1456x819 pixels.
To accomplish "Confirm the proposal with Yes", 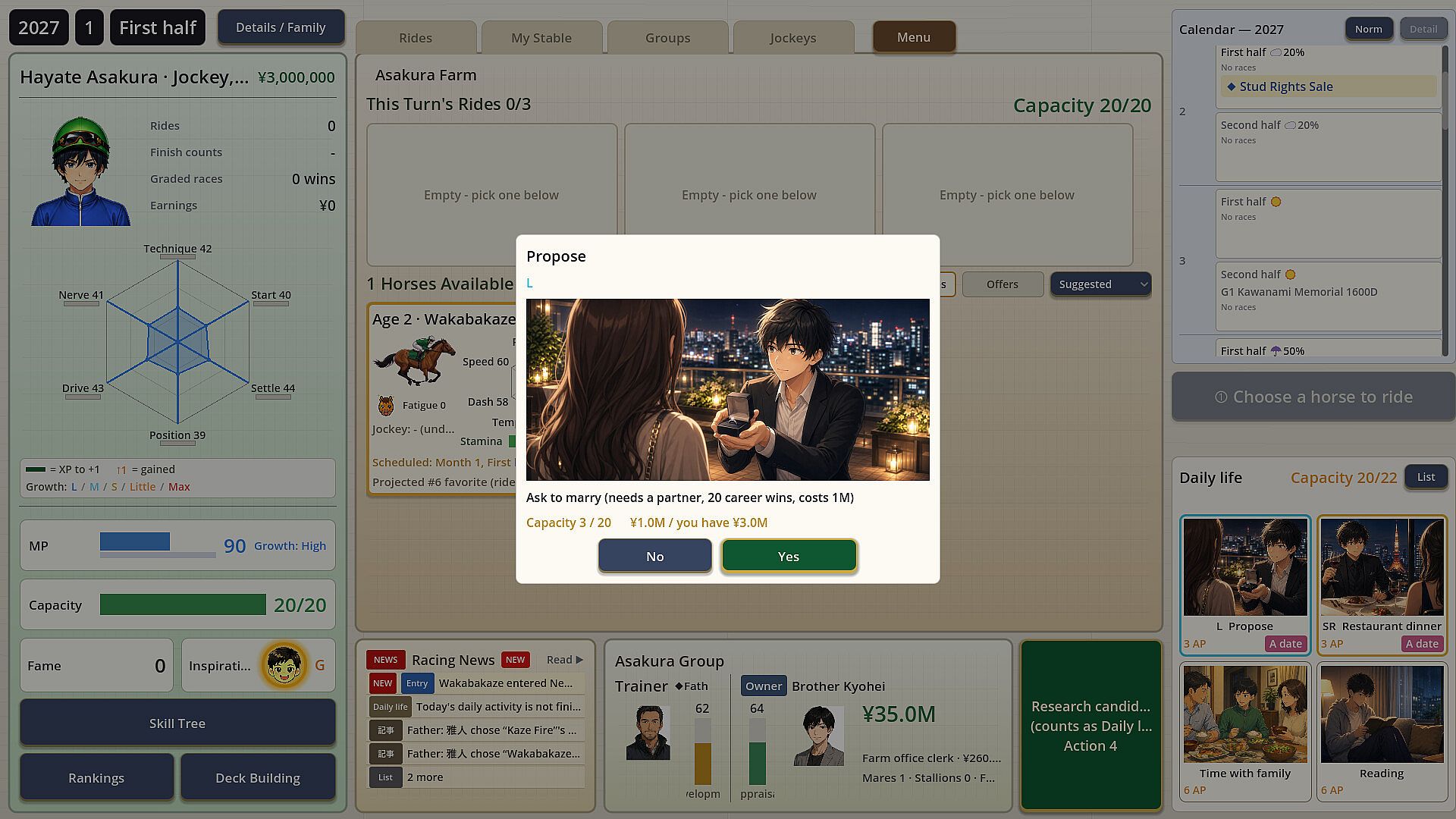I will 789,556.
